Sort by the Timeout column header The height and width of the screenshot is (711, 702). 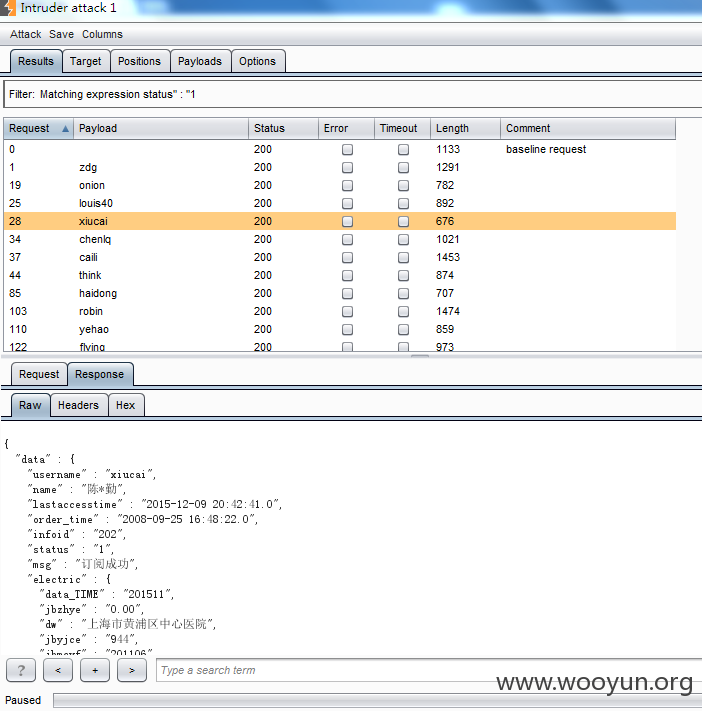[x=402, y=129]
